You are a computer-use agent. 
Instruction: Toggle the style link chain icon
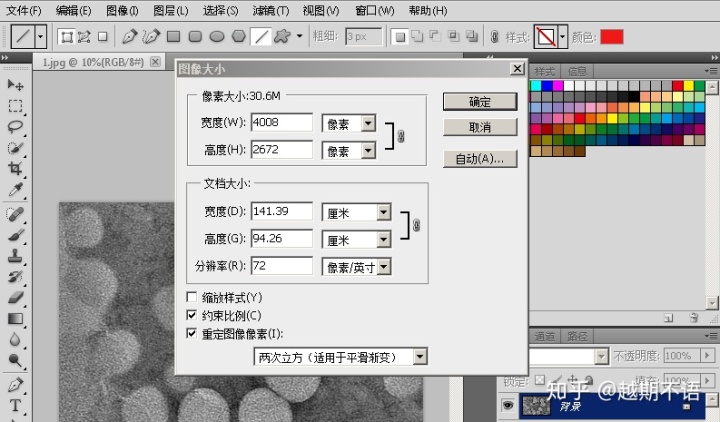coord(494,37)
